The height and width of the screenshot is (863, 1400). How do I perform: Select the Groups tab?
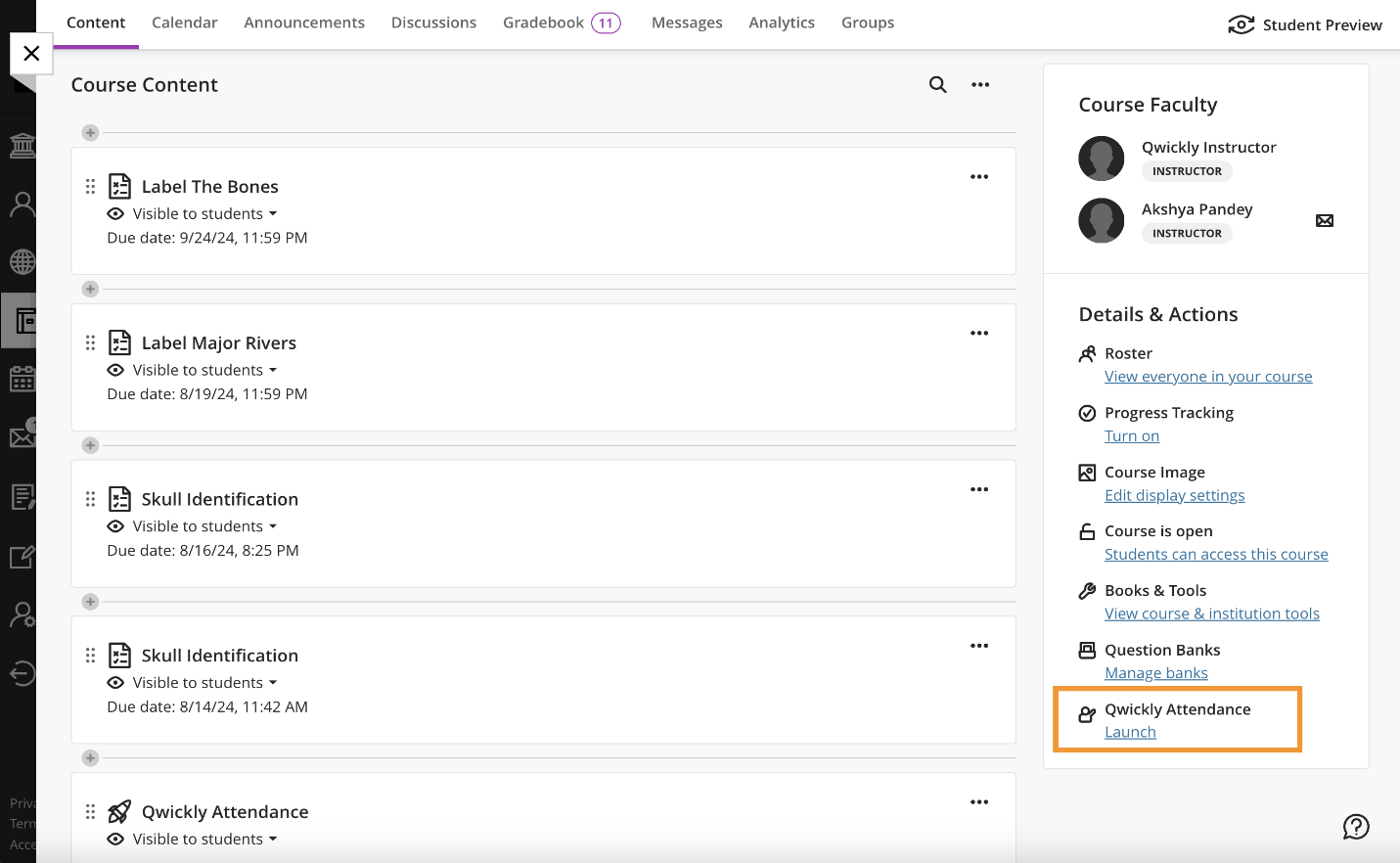click(x=868, y=23)
